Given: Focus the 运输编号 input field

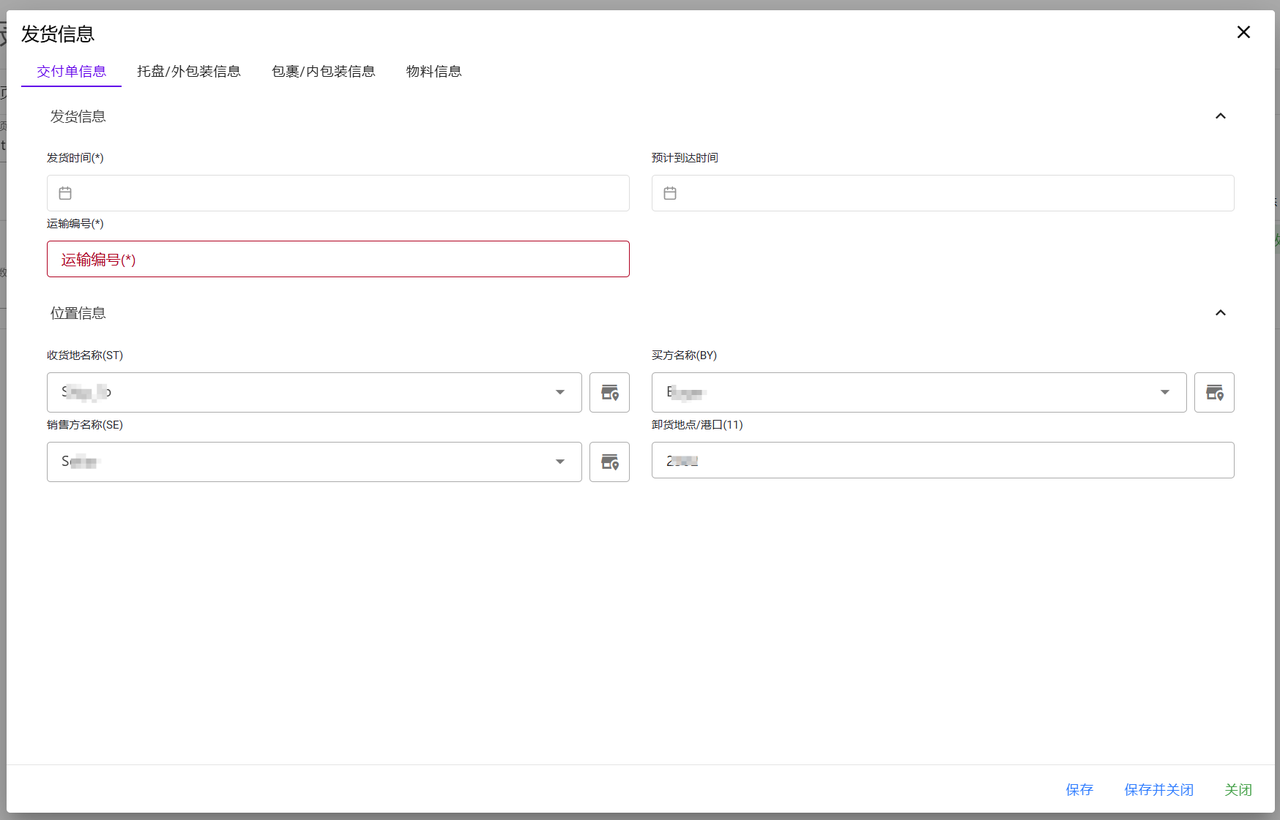Looking at the screenshot, I should [x=338, y=259].
